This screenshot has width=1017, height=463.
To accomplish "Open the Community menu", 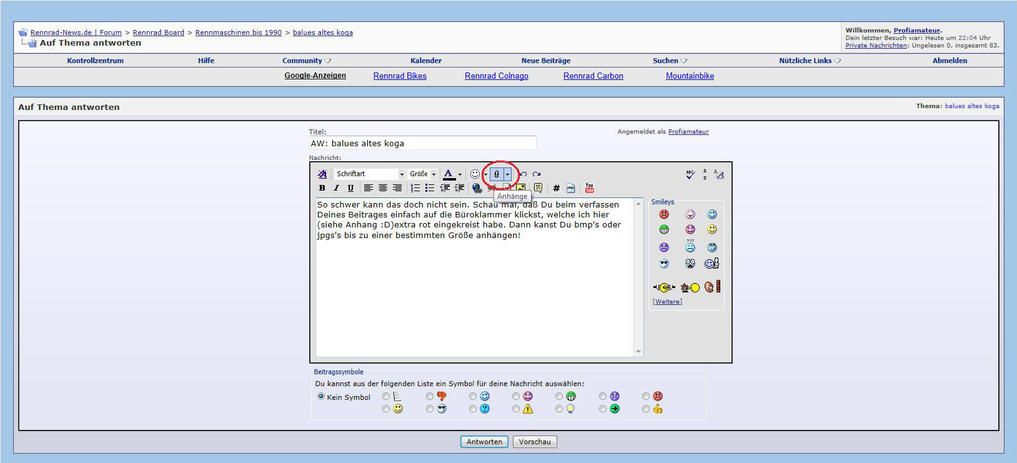I will [x=306, y=61].
